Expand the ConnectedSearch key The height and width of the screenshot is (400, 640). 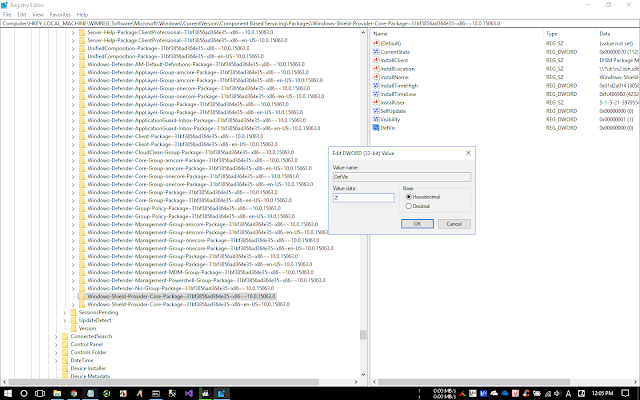[56, 337]
